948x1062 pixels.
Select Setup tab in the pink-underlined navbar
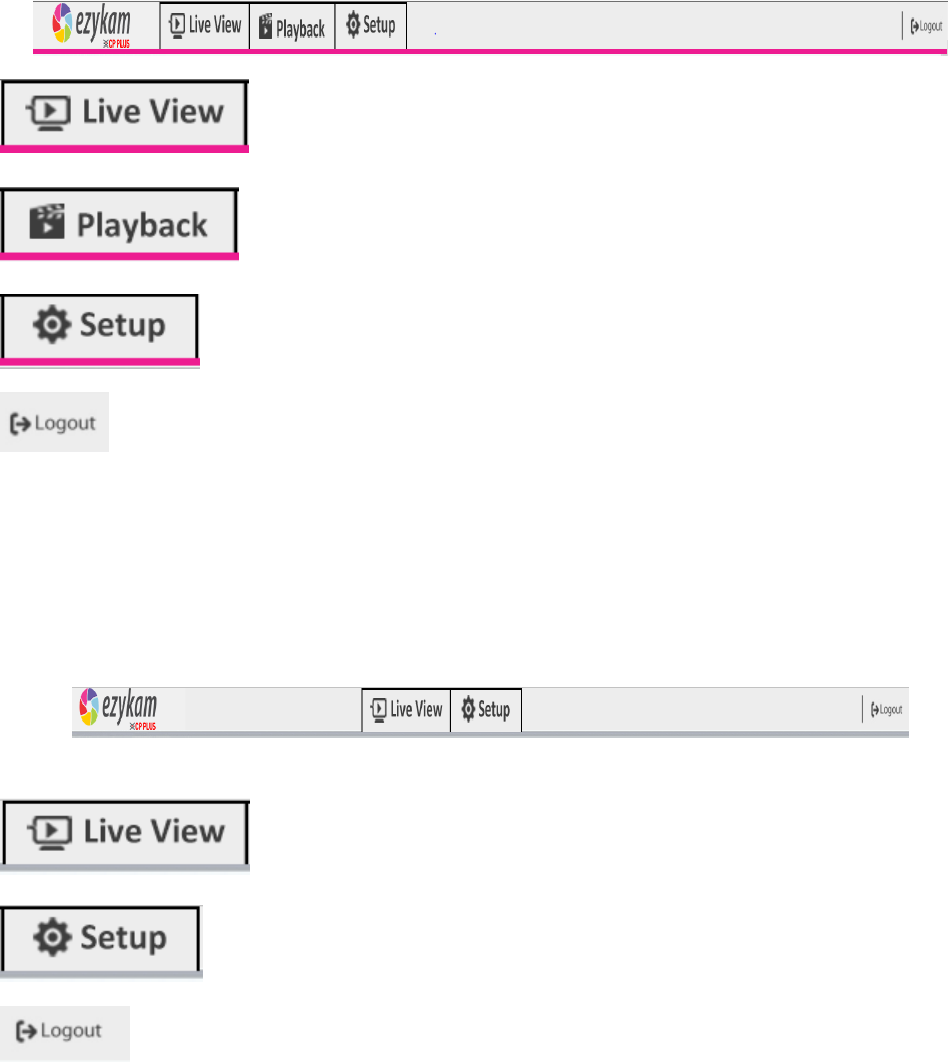[x=371, y=26]
